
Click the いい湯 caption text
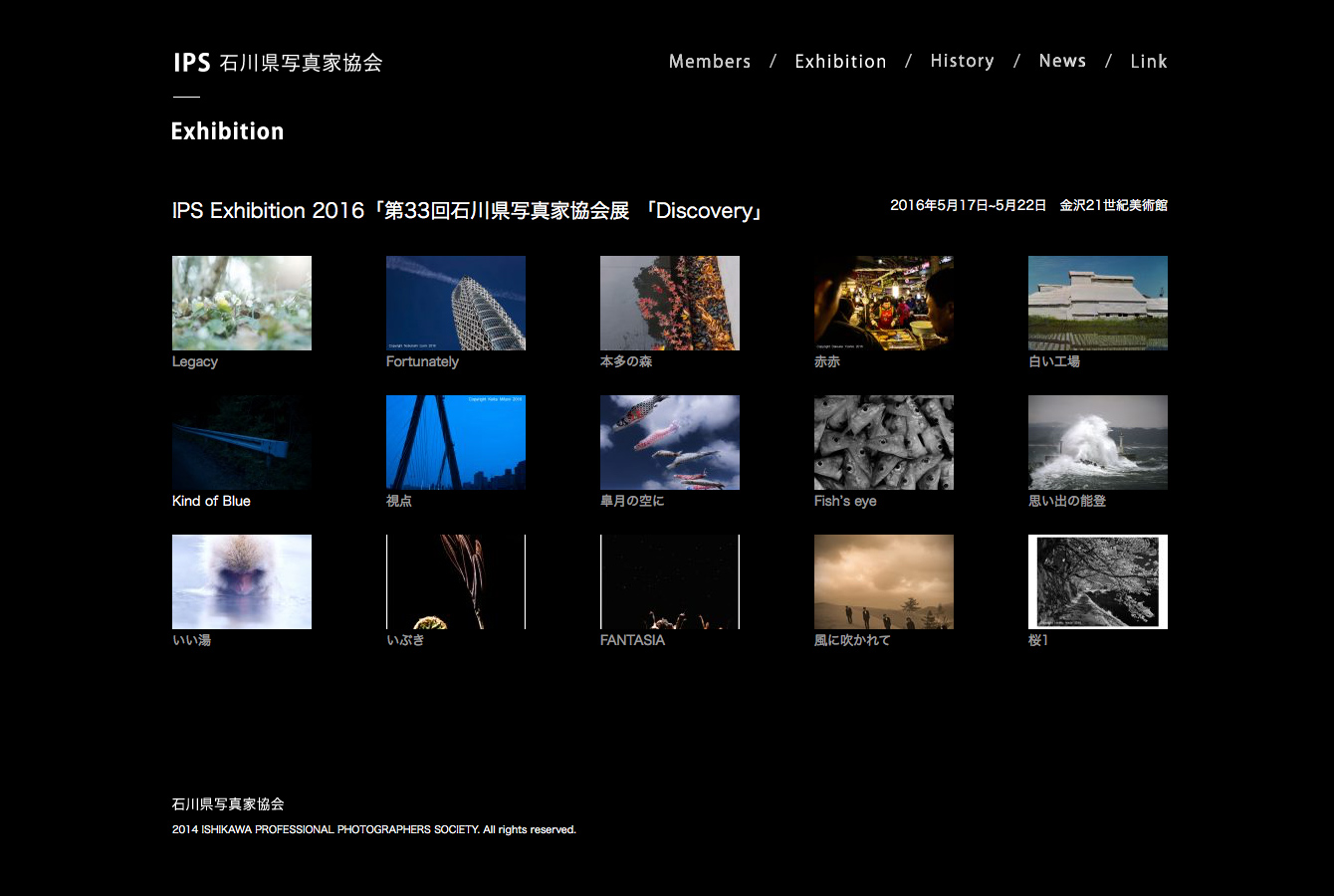click(x=191, y=640)
